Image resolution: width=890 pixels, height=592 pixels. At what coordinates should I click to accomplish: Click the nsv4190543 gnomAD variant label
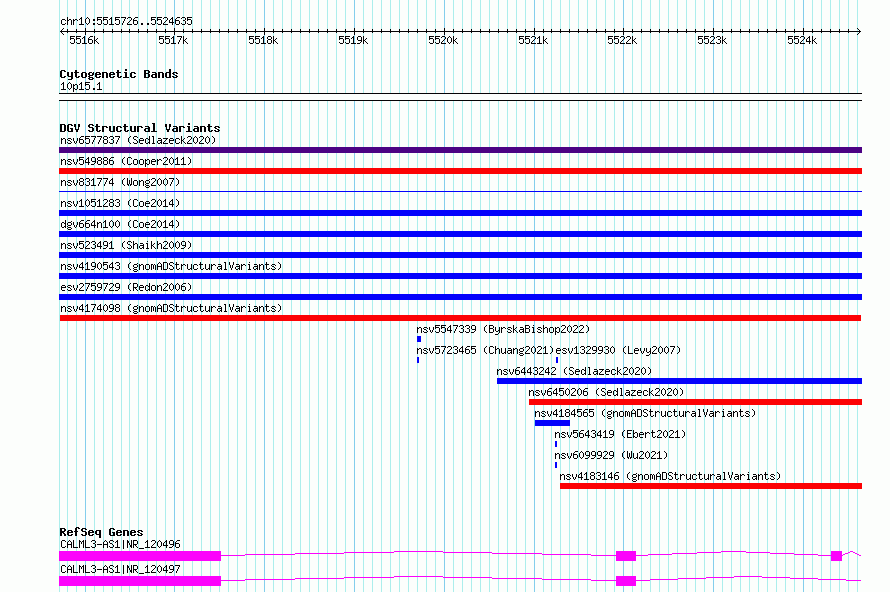point(171,266)
